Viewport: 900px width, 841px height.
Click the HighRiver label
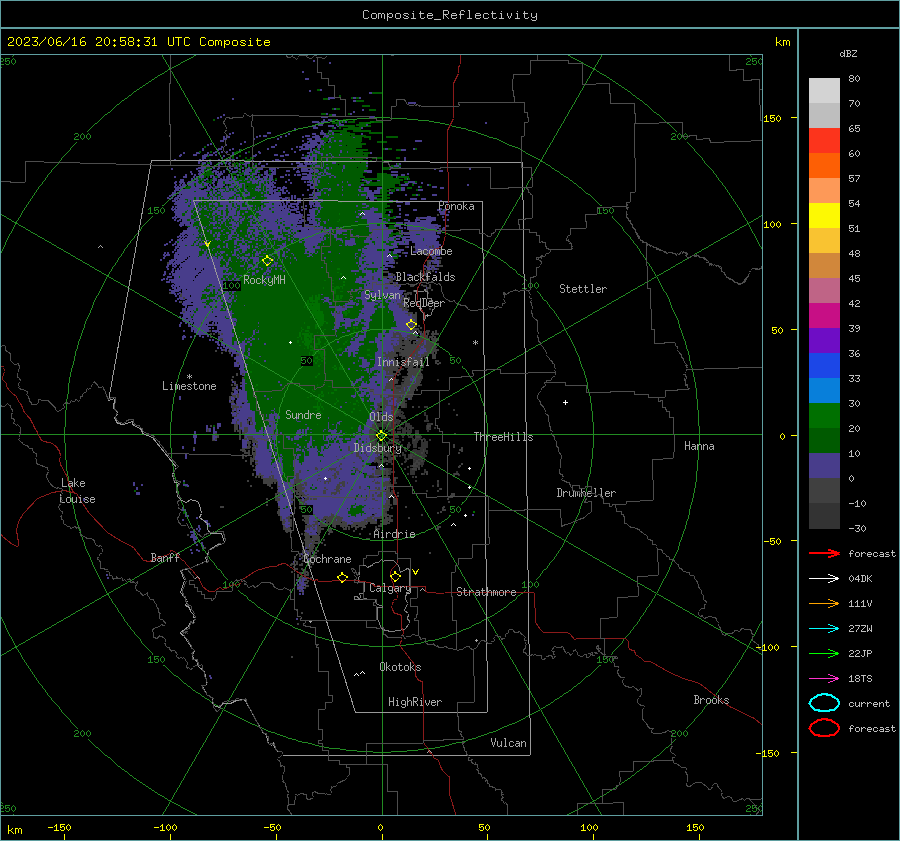415,702
